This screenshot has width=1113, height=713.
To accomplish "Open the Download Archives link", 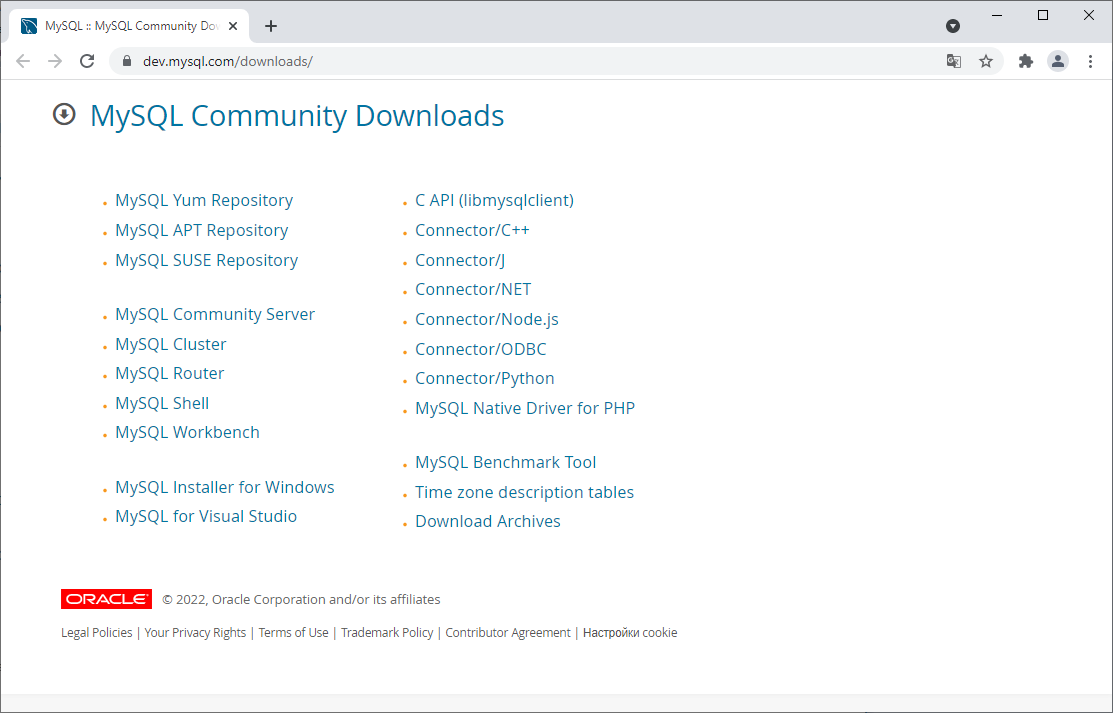I will [487, 521].
